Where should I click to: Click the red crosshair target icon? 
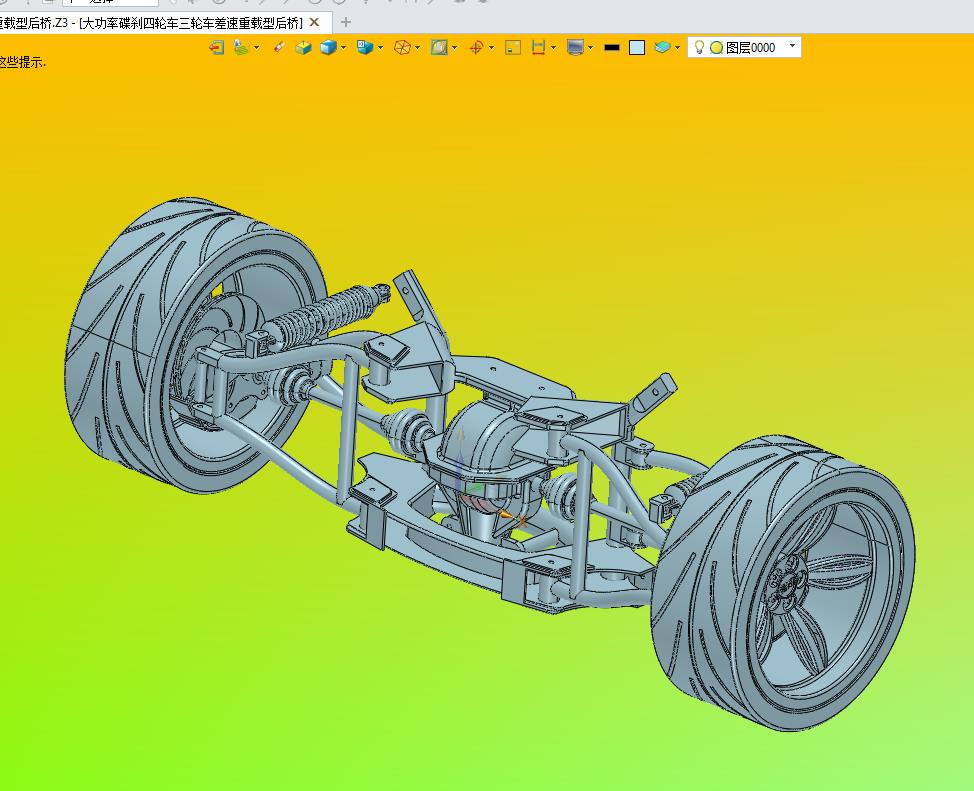click(x=476, y=47)
